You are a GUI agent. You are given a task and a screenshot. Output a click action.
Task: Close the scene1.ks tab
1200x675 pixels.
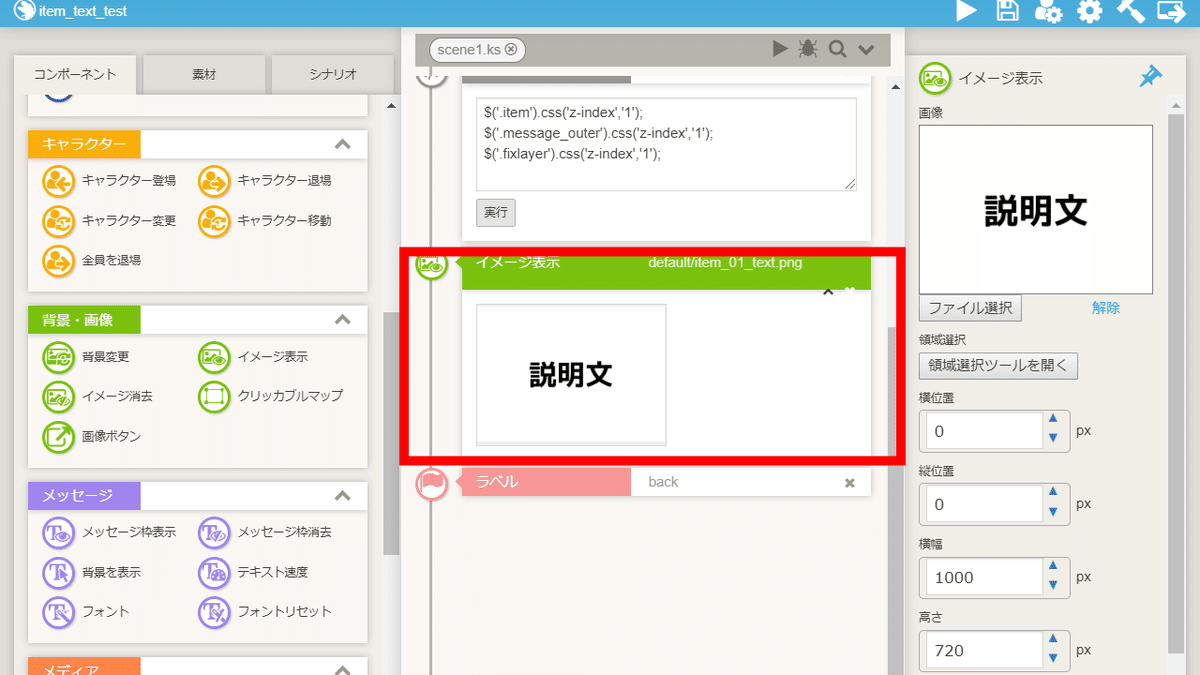[511, 49]
